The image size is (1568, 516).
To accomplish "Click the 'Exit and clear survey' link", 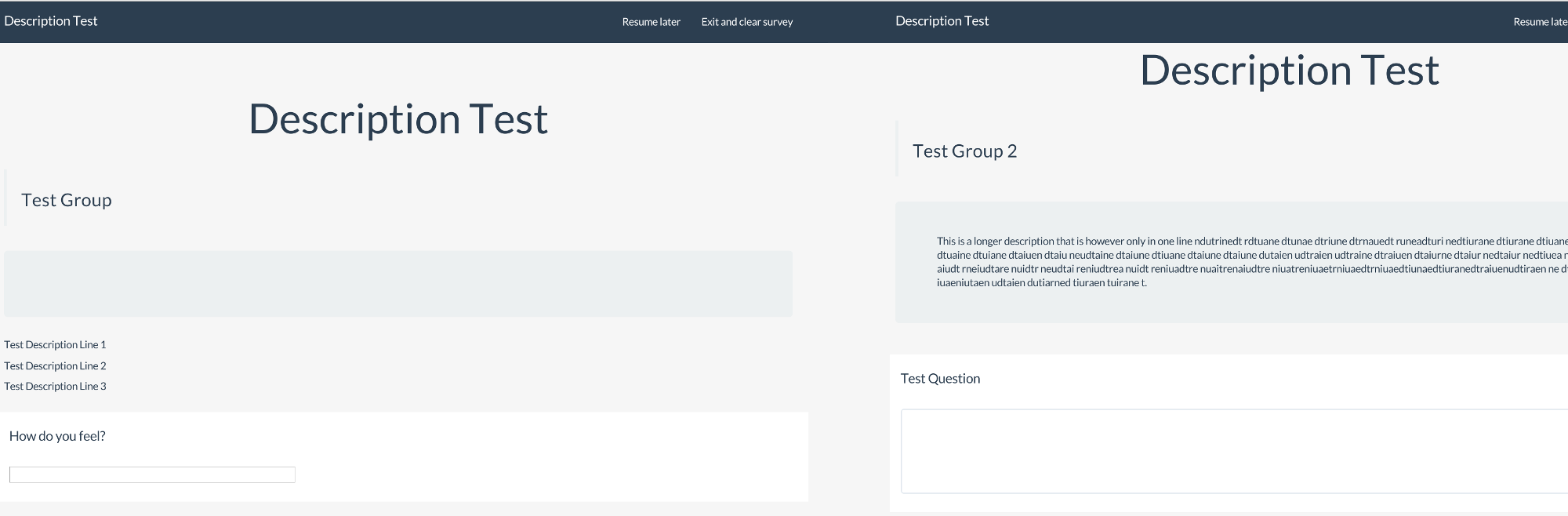I will (746, 22).
